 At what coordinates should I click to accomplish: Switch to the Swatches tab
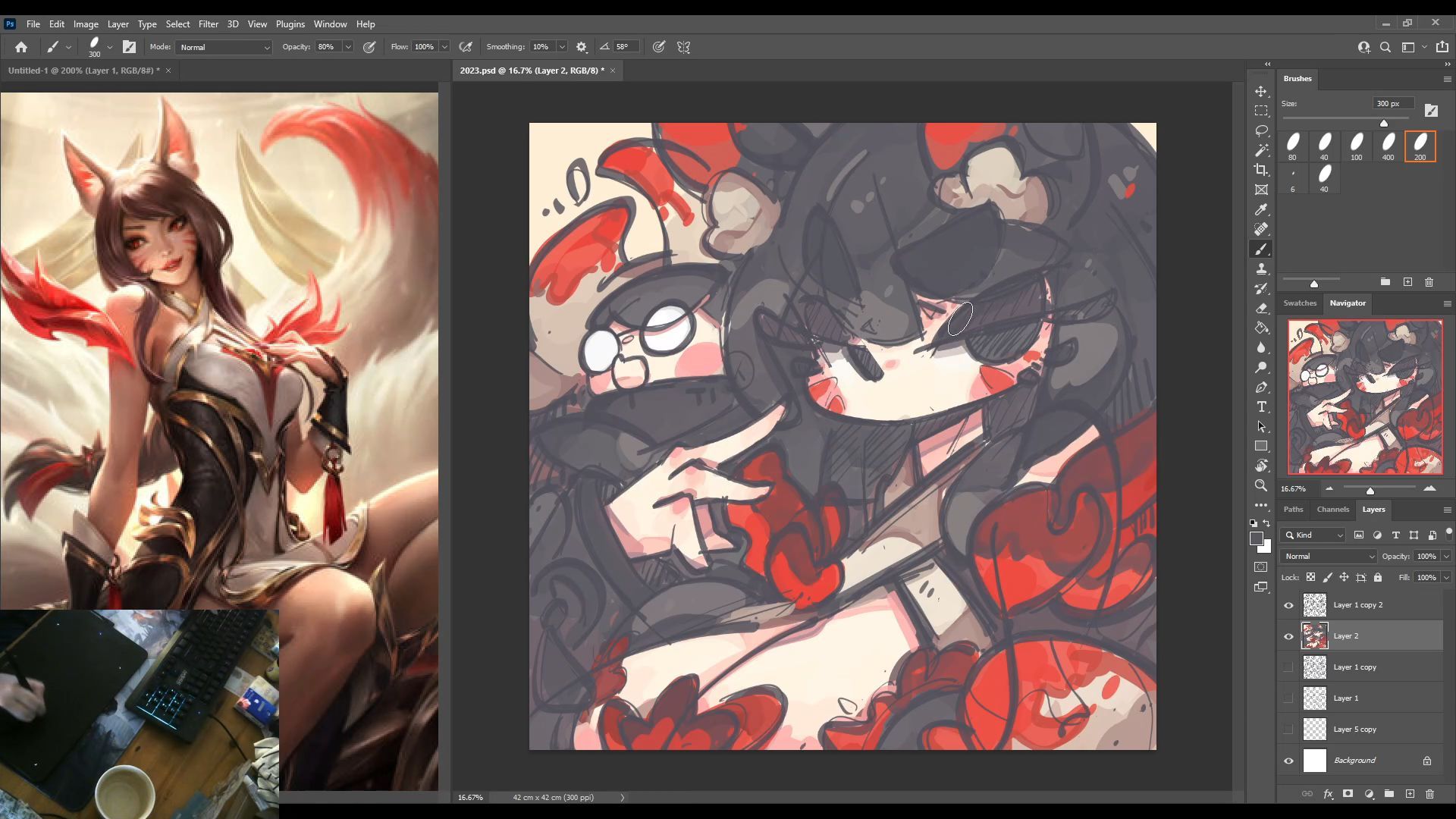click(x=1299, y=303)
